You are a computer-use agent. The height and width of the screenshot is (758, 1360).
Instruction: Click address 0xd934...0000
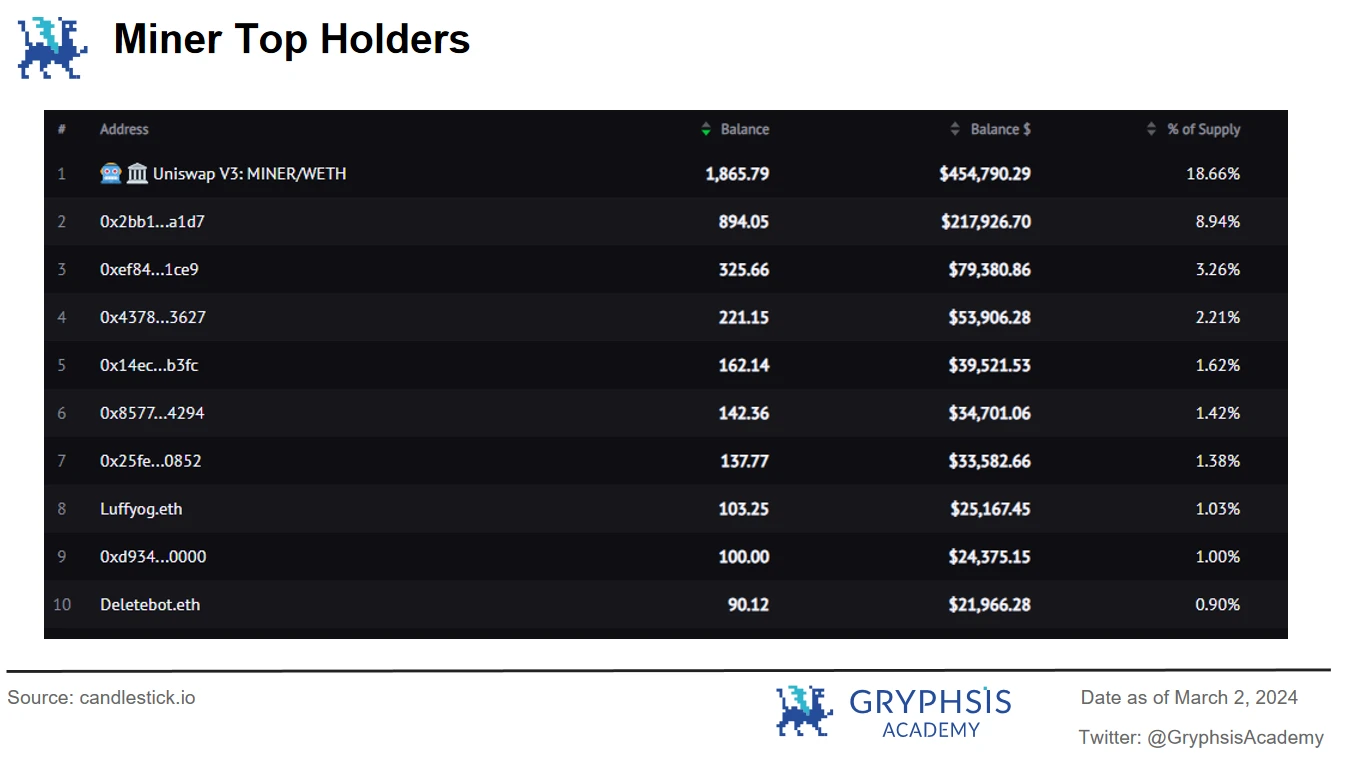153,557
